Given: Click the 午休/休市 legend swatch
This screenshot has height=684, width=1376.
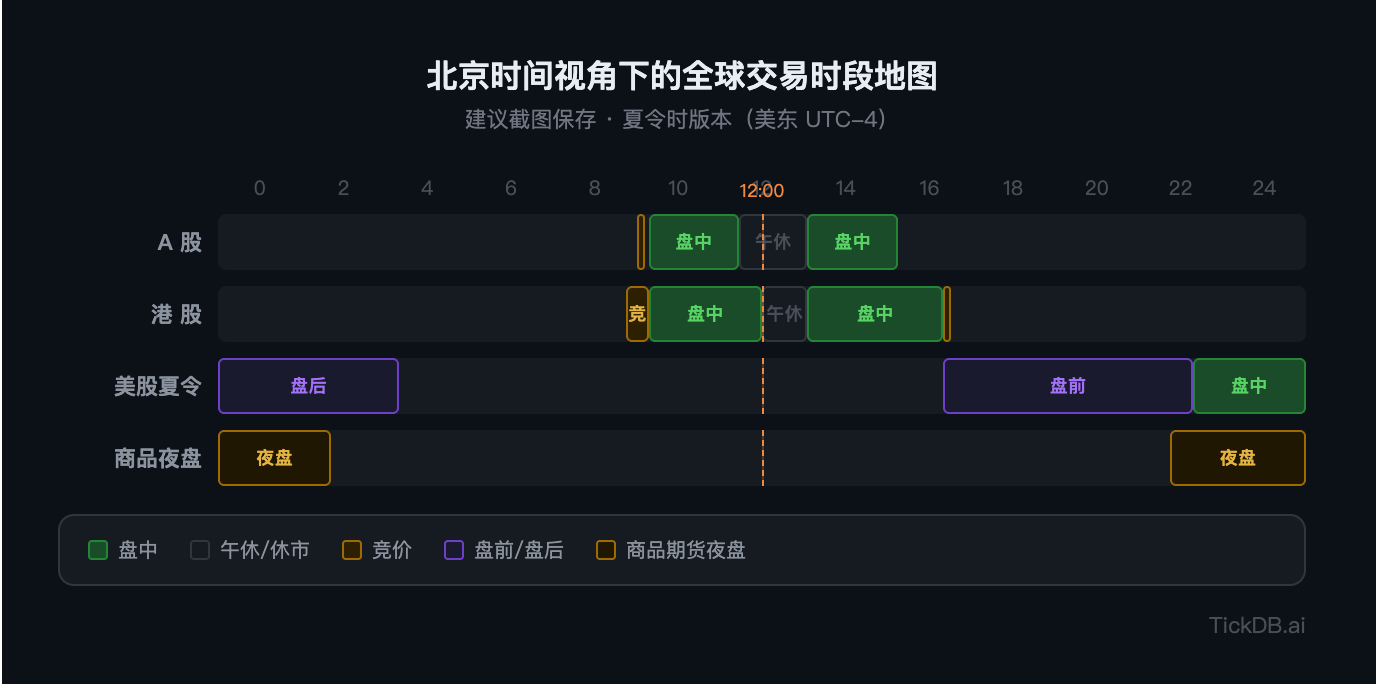Looking at the screenshot, I should coord(200,550).
